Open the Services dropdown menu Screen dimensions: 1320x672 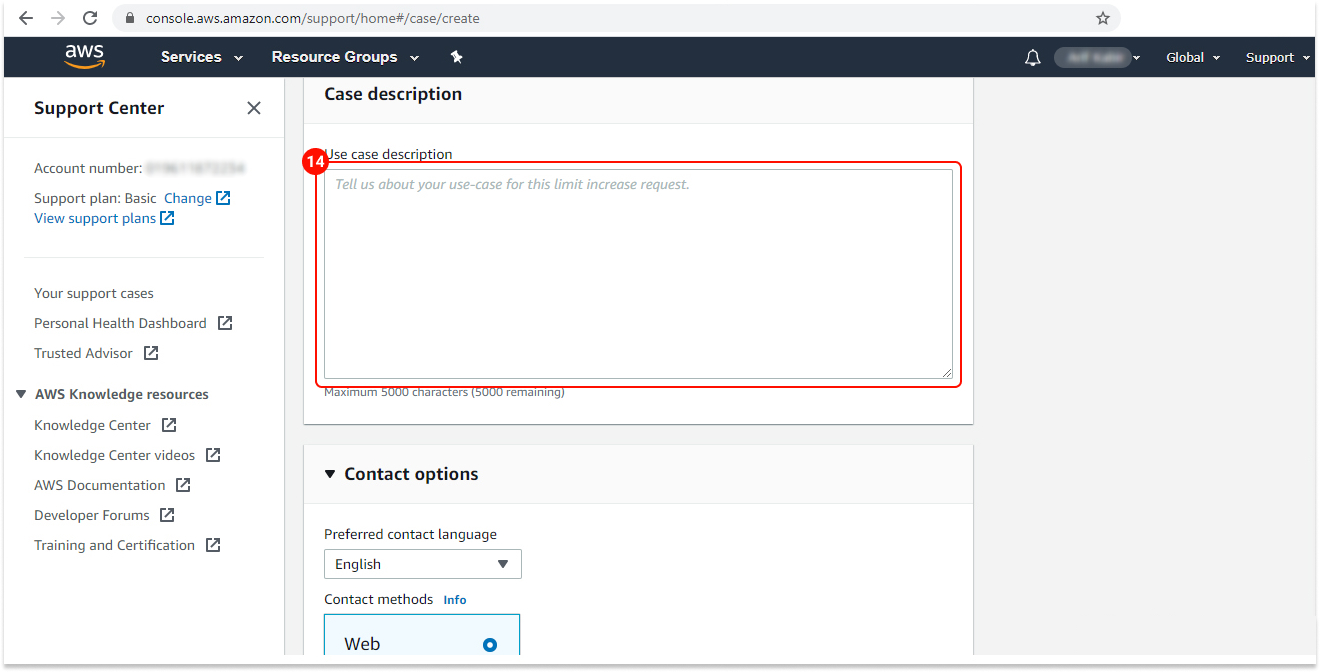tap(202, 57)
